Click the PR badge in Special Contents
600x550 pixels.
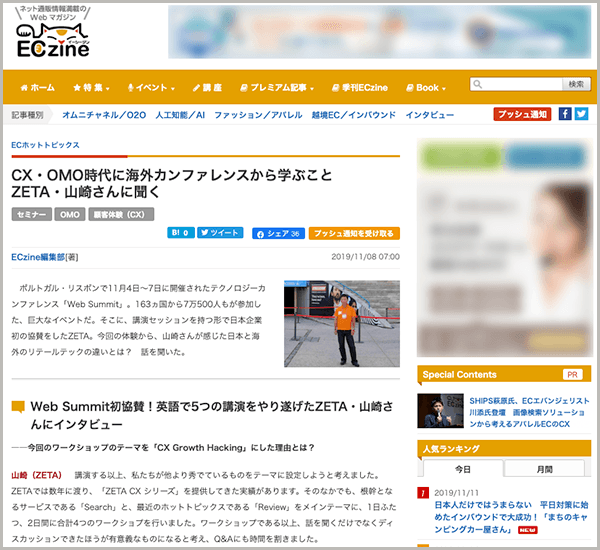click(x=572, y=374)
